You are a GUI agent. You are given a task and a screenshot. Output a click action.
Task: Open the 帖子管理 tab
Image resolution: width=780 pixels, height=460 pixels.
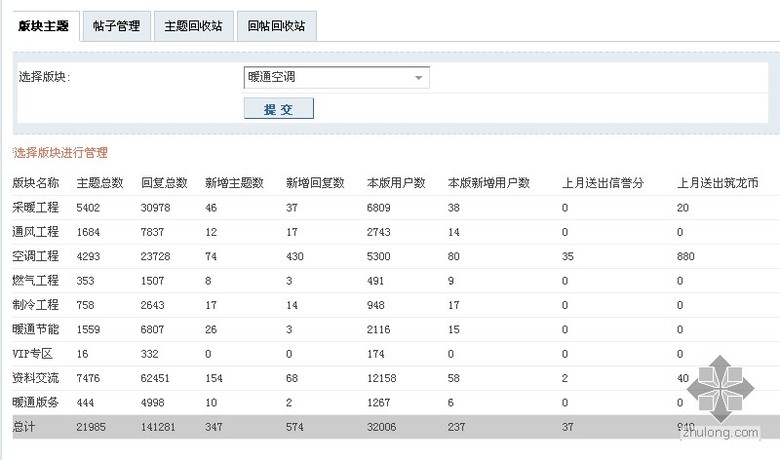point(116,26)
